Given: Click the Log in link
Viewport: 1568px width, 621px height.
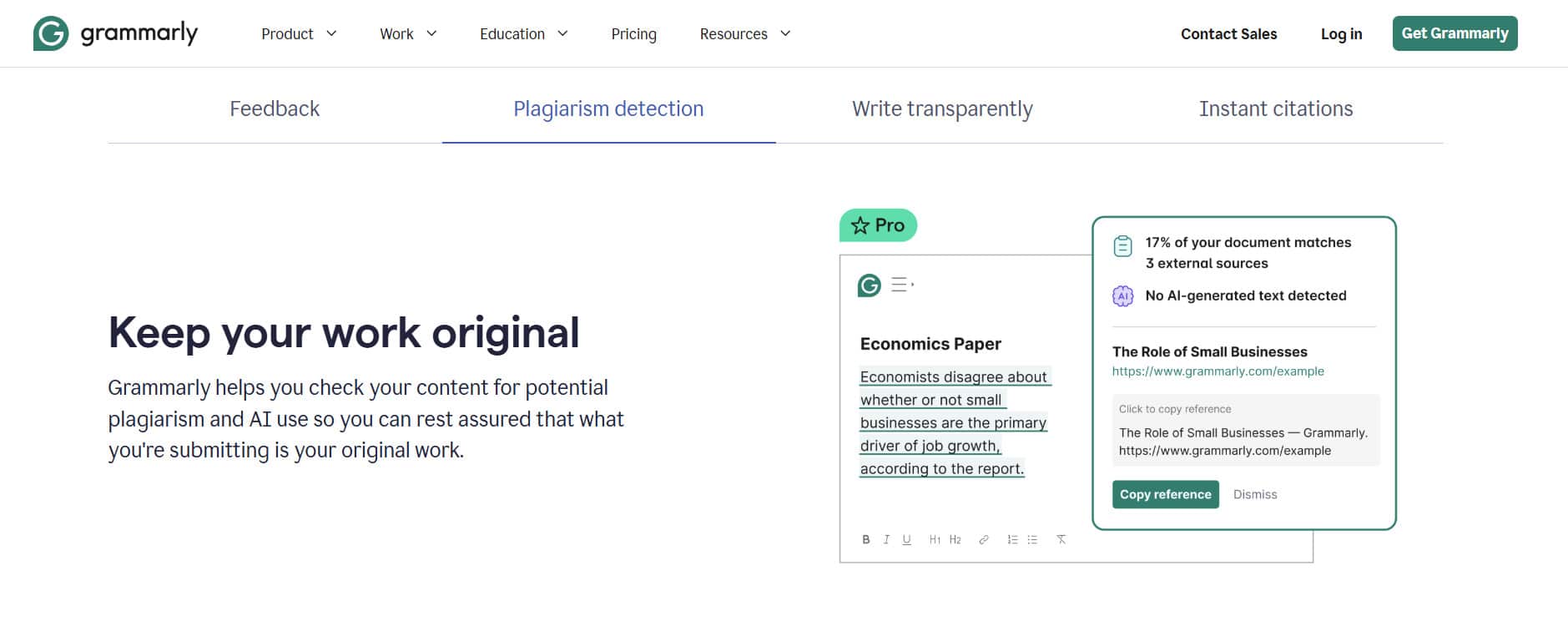Looking at the screenshot, I should point(1341,34).
